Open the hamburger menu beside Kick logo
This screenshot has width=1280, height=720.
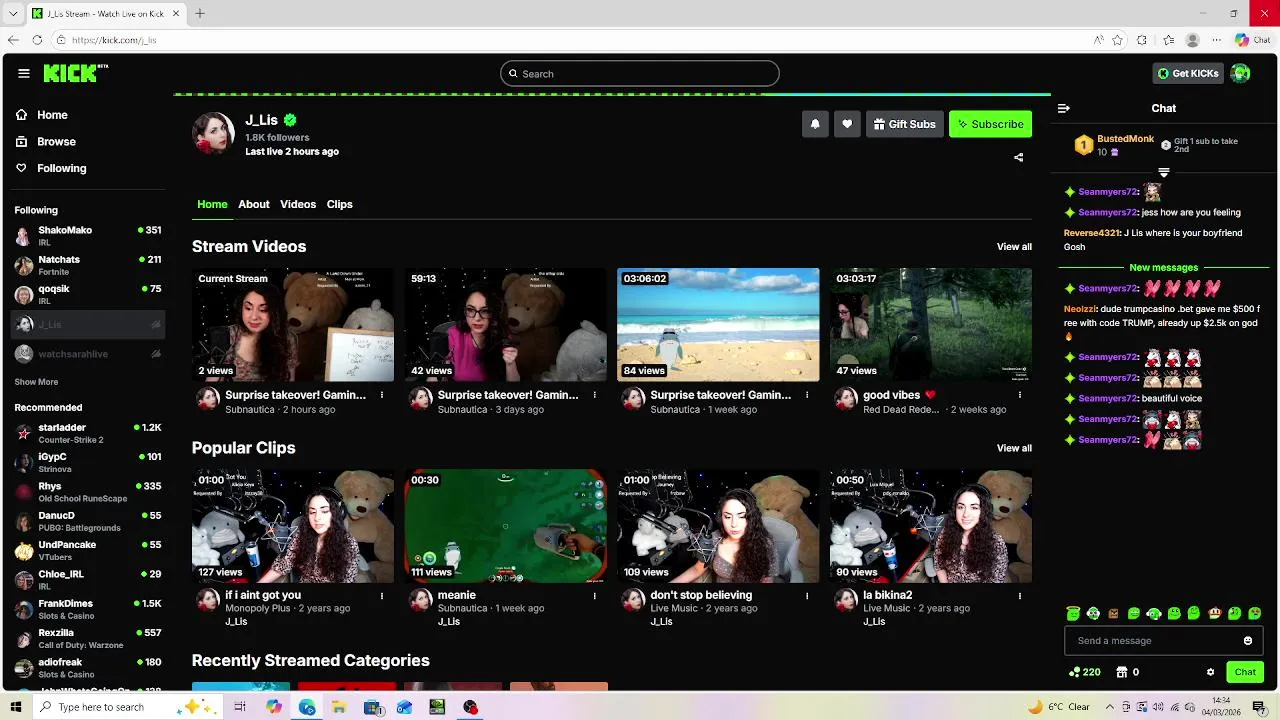(x=23, y=73)
